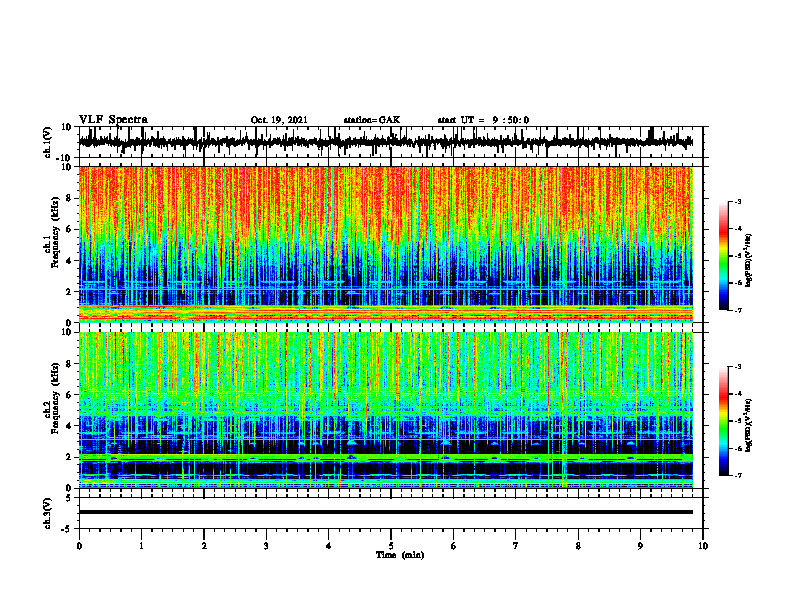Click time axis tick label "1"

point(141,546)
